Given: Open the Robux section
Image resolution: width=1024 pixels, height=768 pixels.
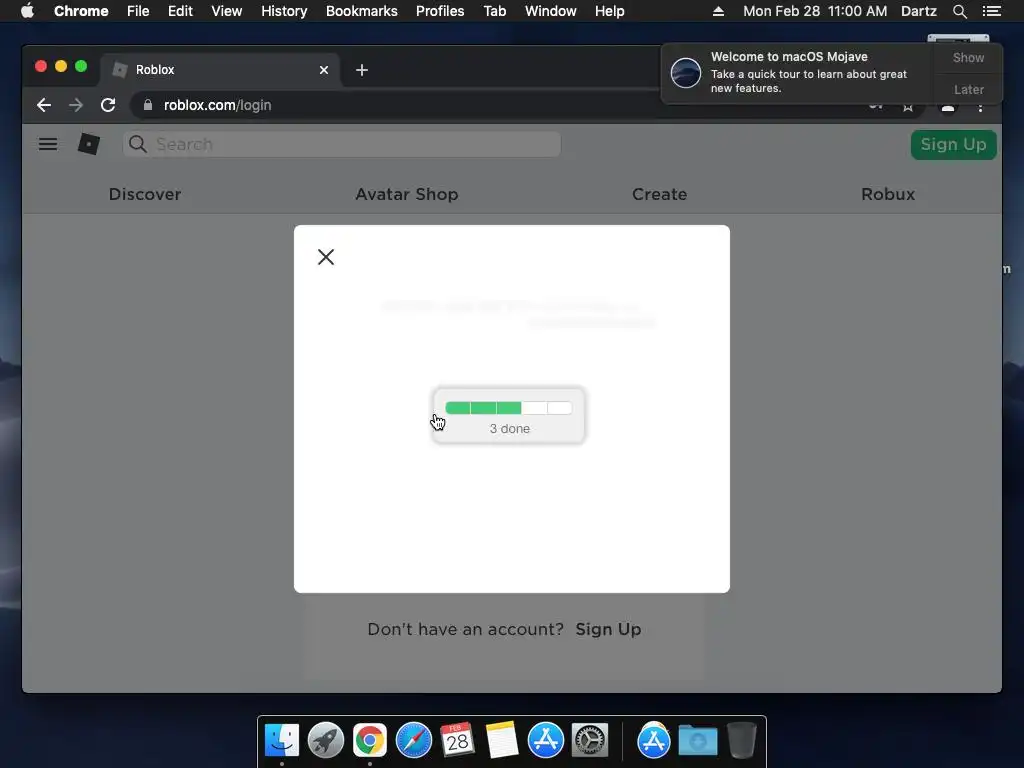Looking at the screenshot, I should pos(888,194).
